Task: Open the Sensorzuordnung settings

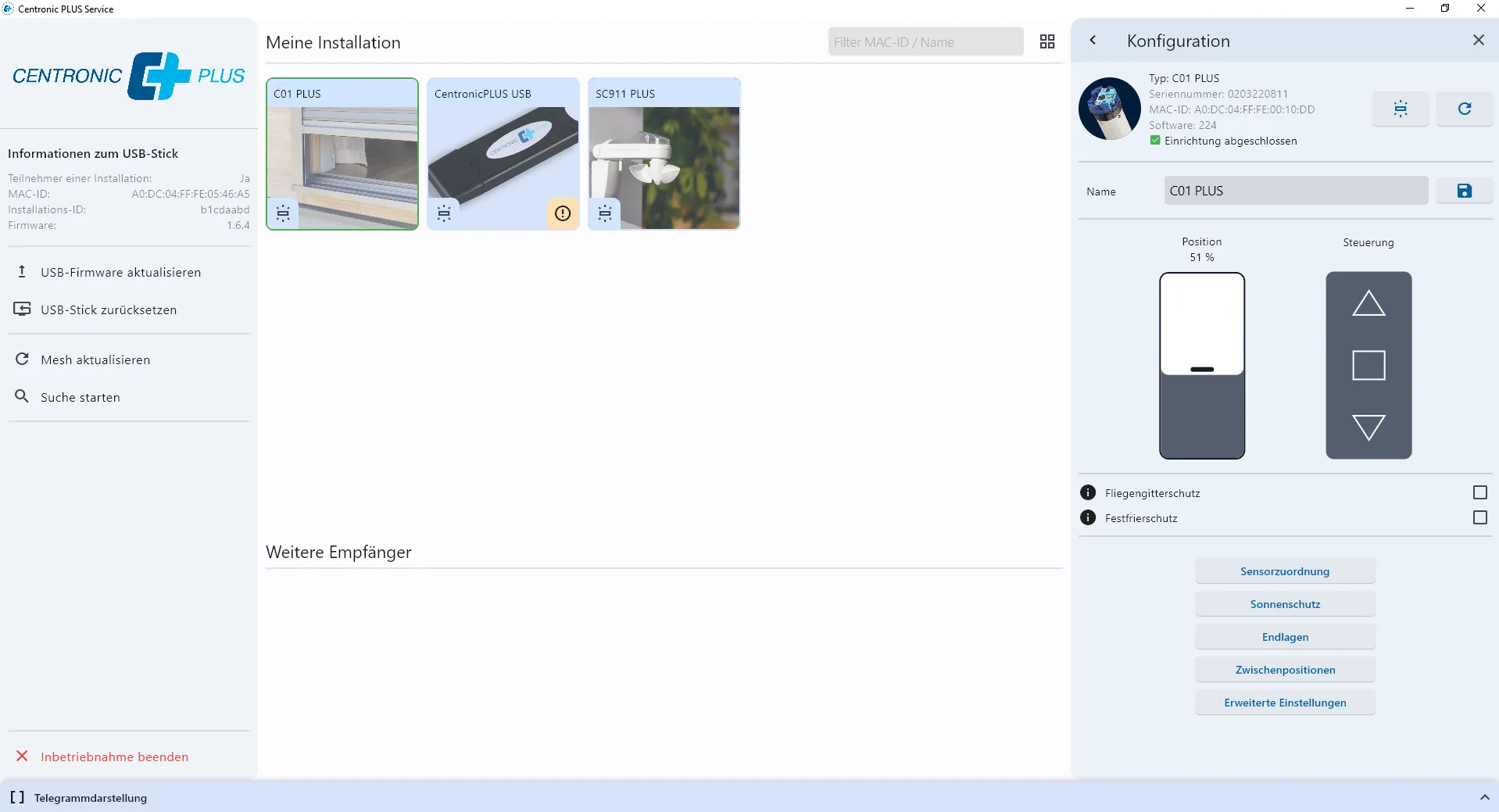Action: [1284, 571]
